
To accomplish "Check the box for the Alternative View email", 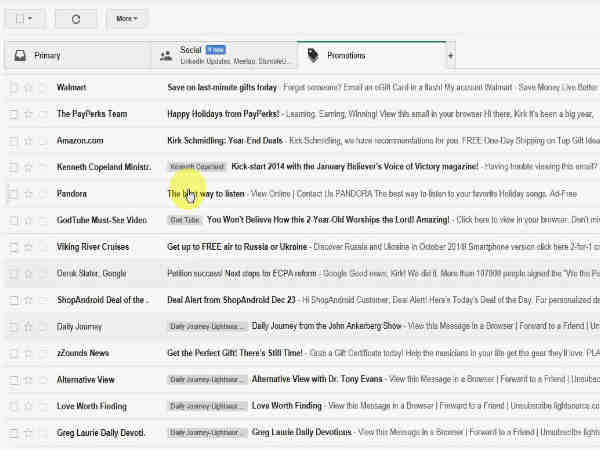I will pyautogui.click(x=14, y=380).
